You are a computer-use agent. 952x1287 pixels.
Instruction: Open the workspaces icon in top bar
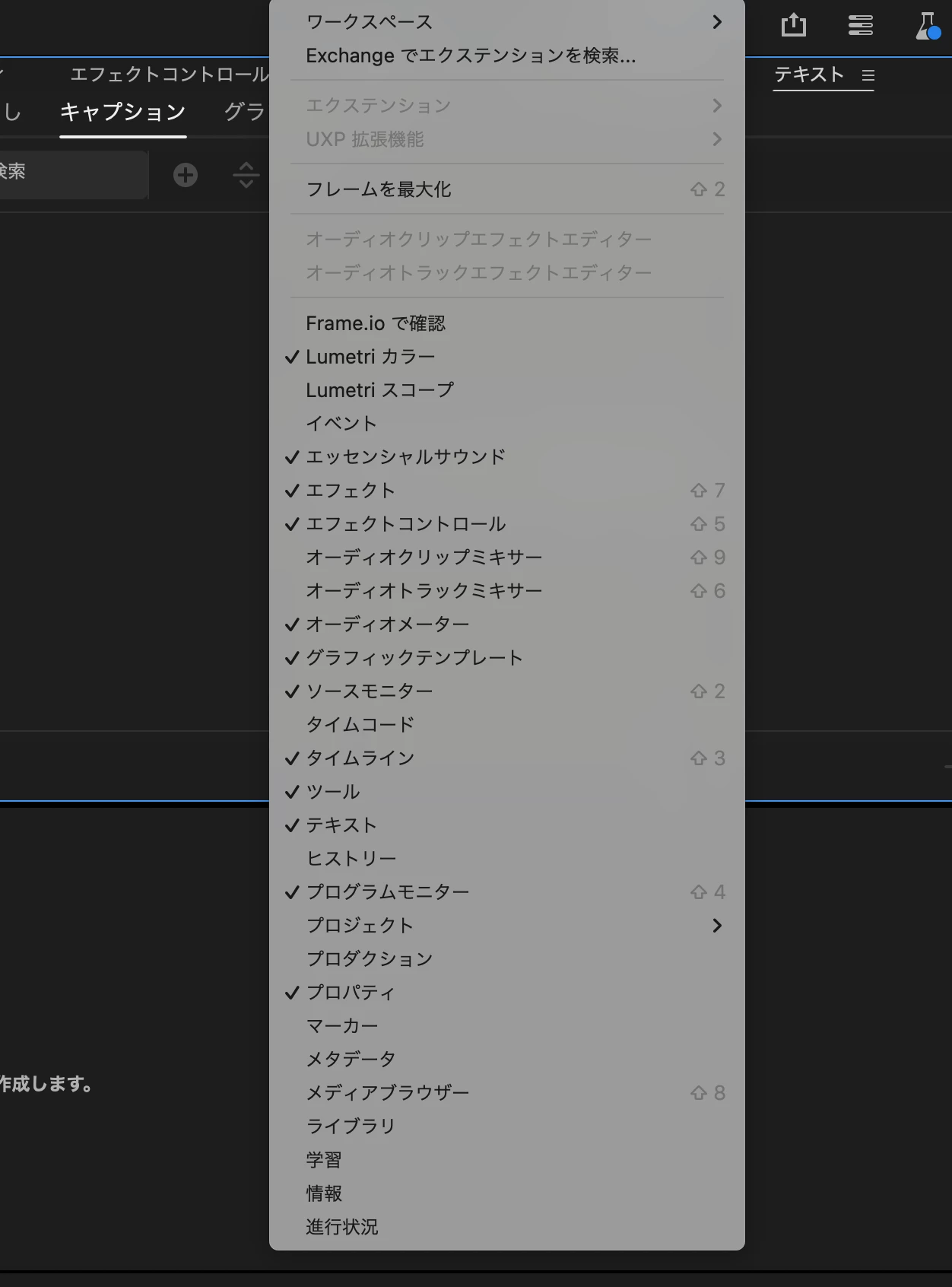tap(860, 25)
